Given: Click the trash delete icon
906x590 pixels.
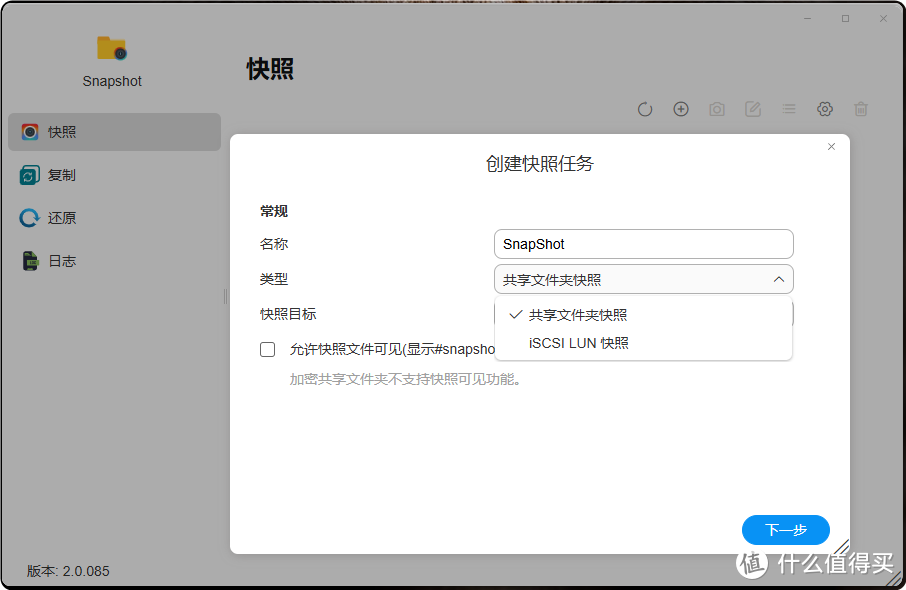Looking at the screenshot, I should click(861, 109).
